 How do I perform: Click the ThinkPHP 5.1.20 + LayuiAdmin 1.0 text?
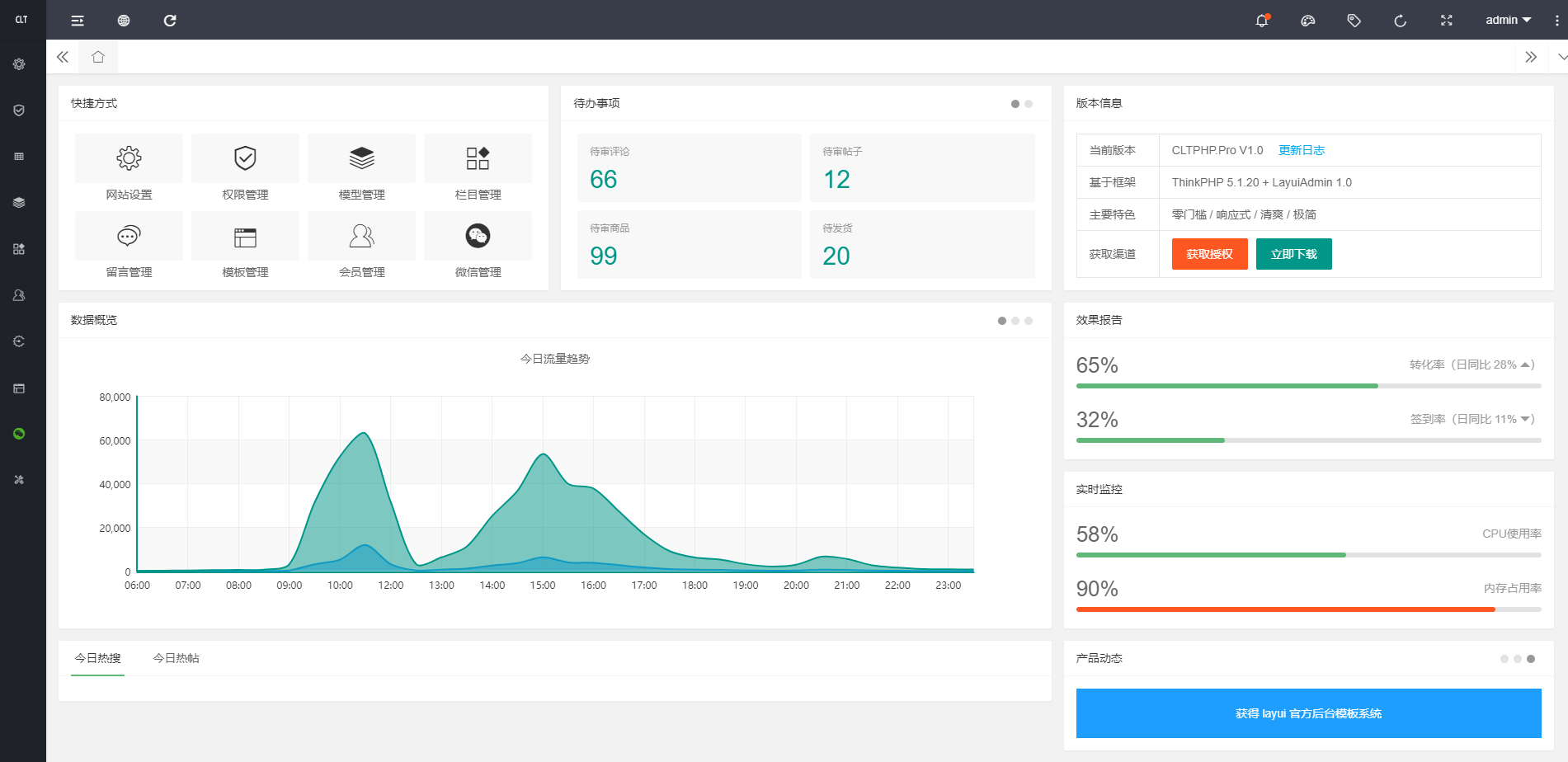pyautogui.click(x=1261, y=182)
